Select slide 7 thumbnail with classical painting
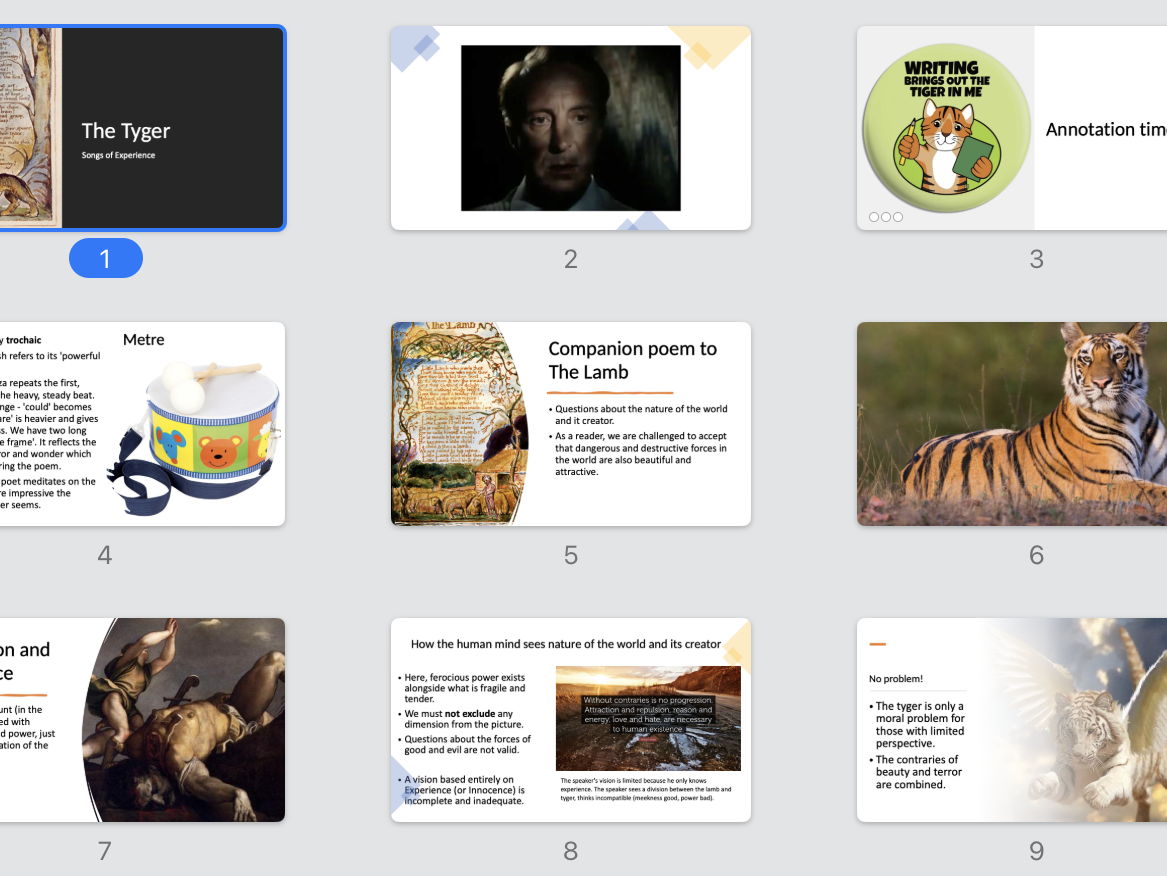 click(x=142, y=720)
